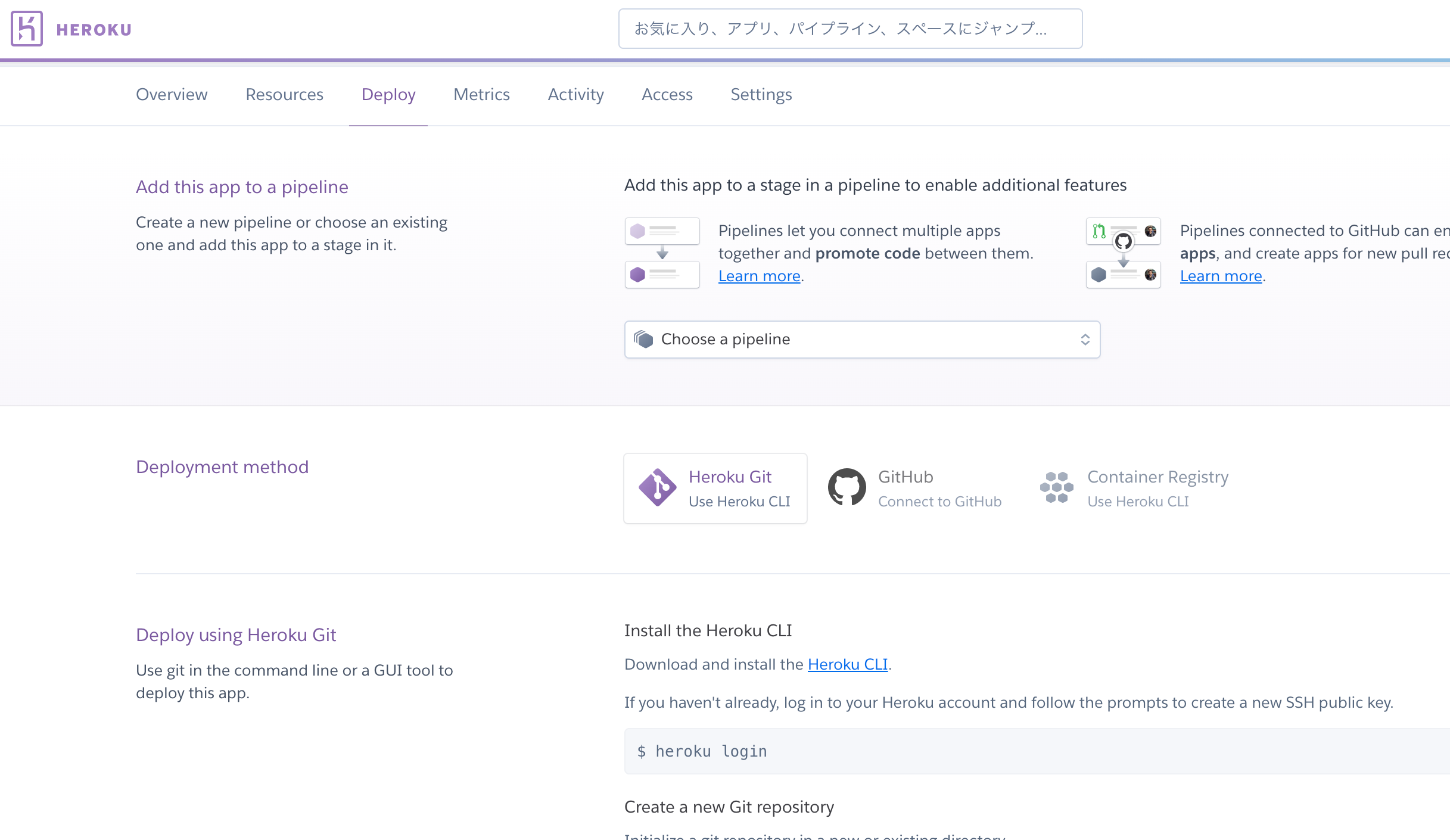This screenshot has width=1450, height=840.
Task: Click the HEROKU wordmark text
Action: 94,30
